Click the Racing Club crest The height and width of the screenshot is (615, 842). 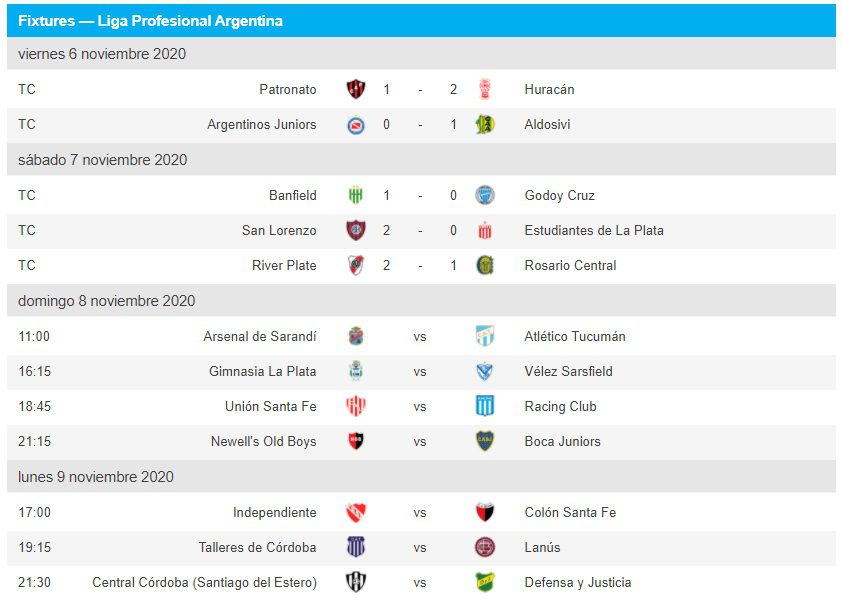tap(485, 406)
